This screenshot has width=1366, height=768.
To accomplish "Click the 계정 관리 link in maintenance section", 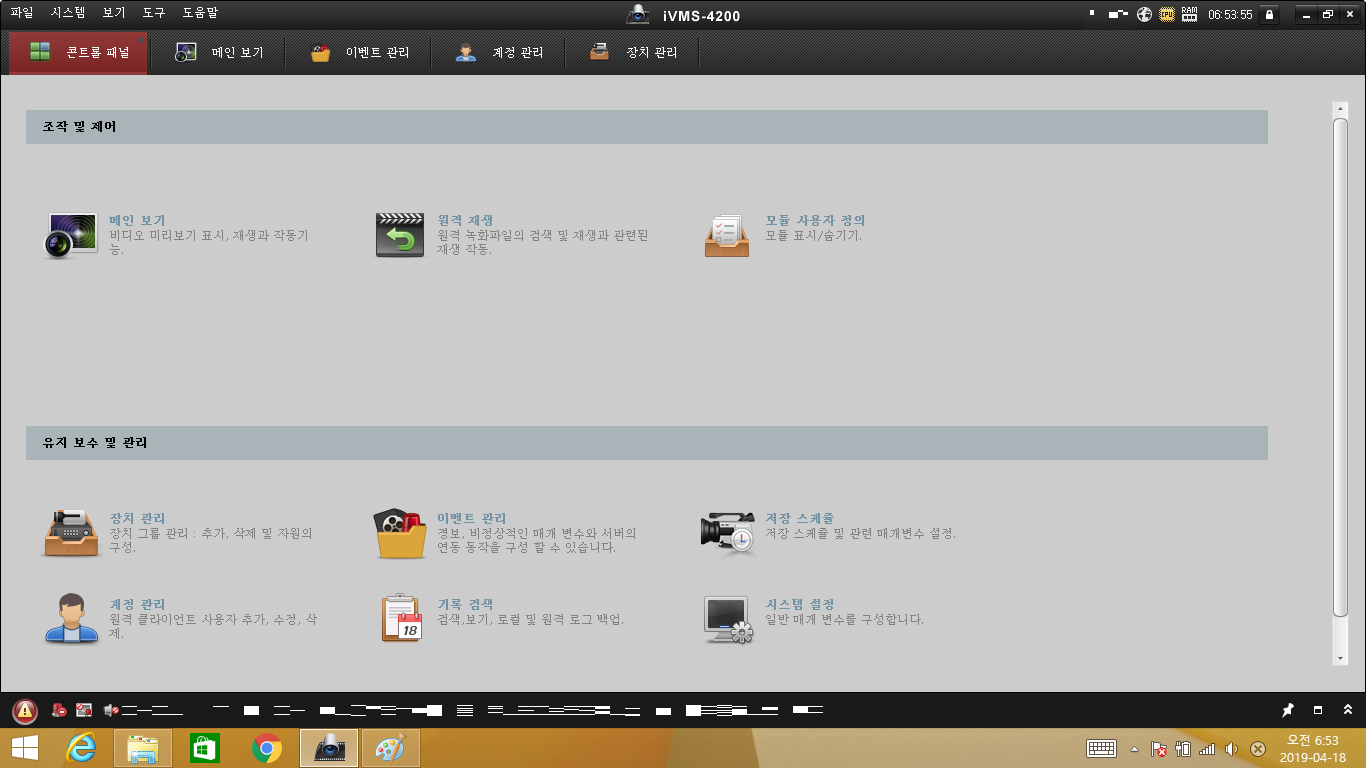I will tap(137, 604).
